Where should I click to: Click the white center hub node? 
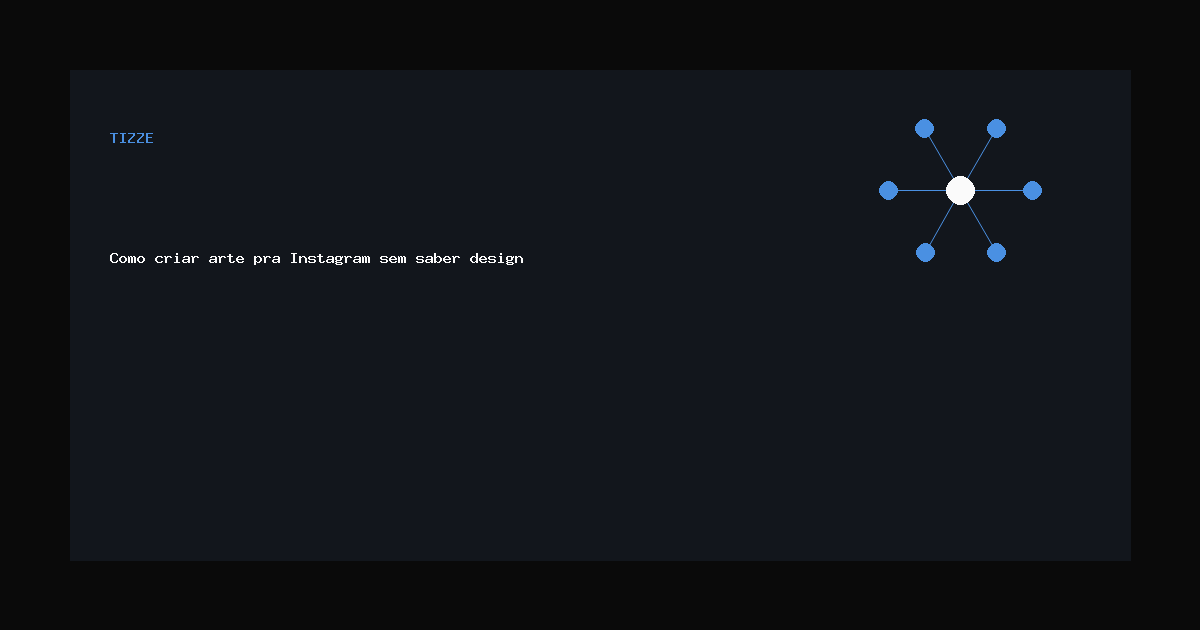click(960, 190)
